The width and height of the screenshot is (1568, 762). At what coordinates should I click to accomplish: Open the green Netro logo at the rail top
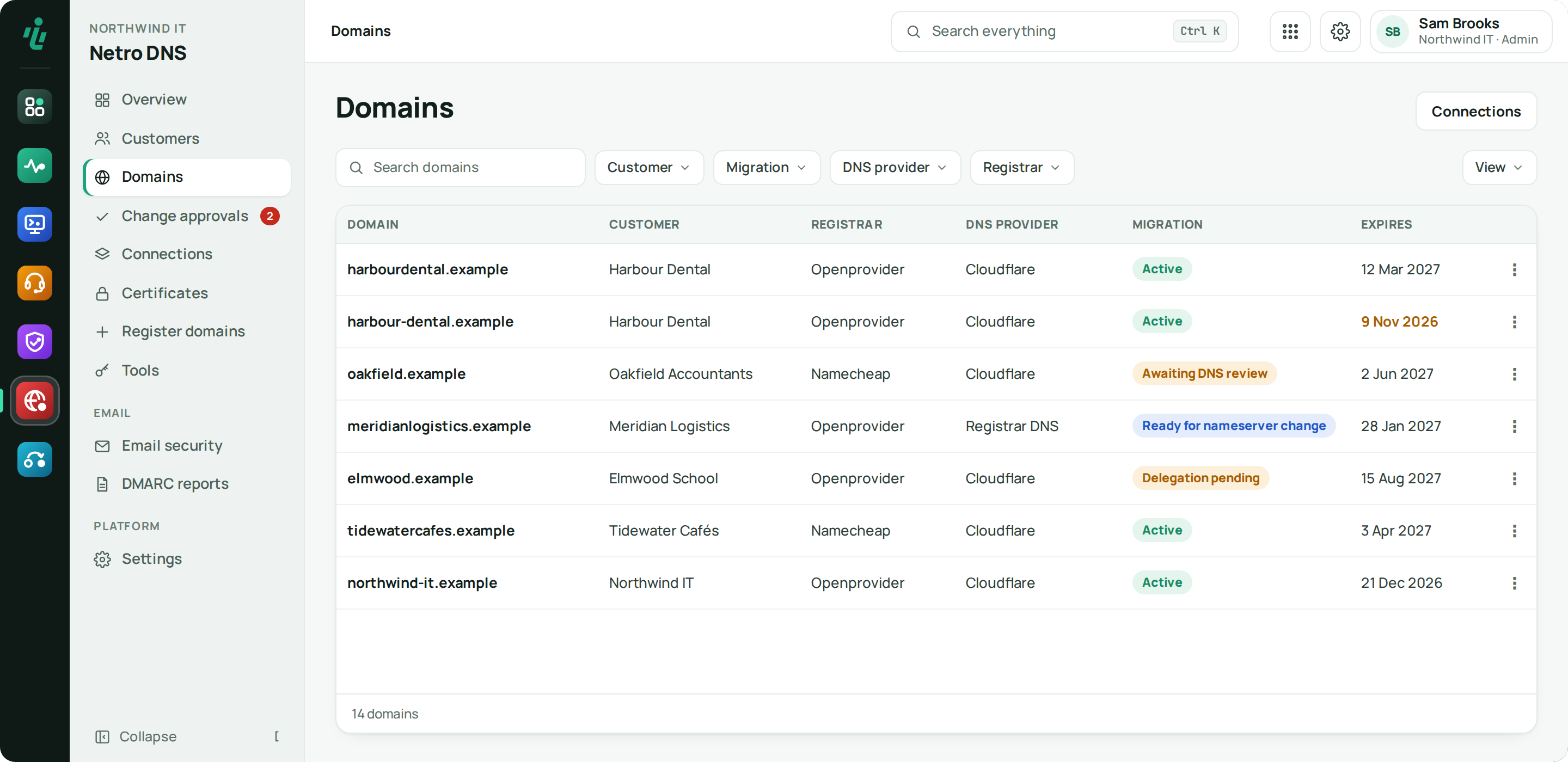[35, 34]
